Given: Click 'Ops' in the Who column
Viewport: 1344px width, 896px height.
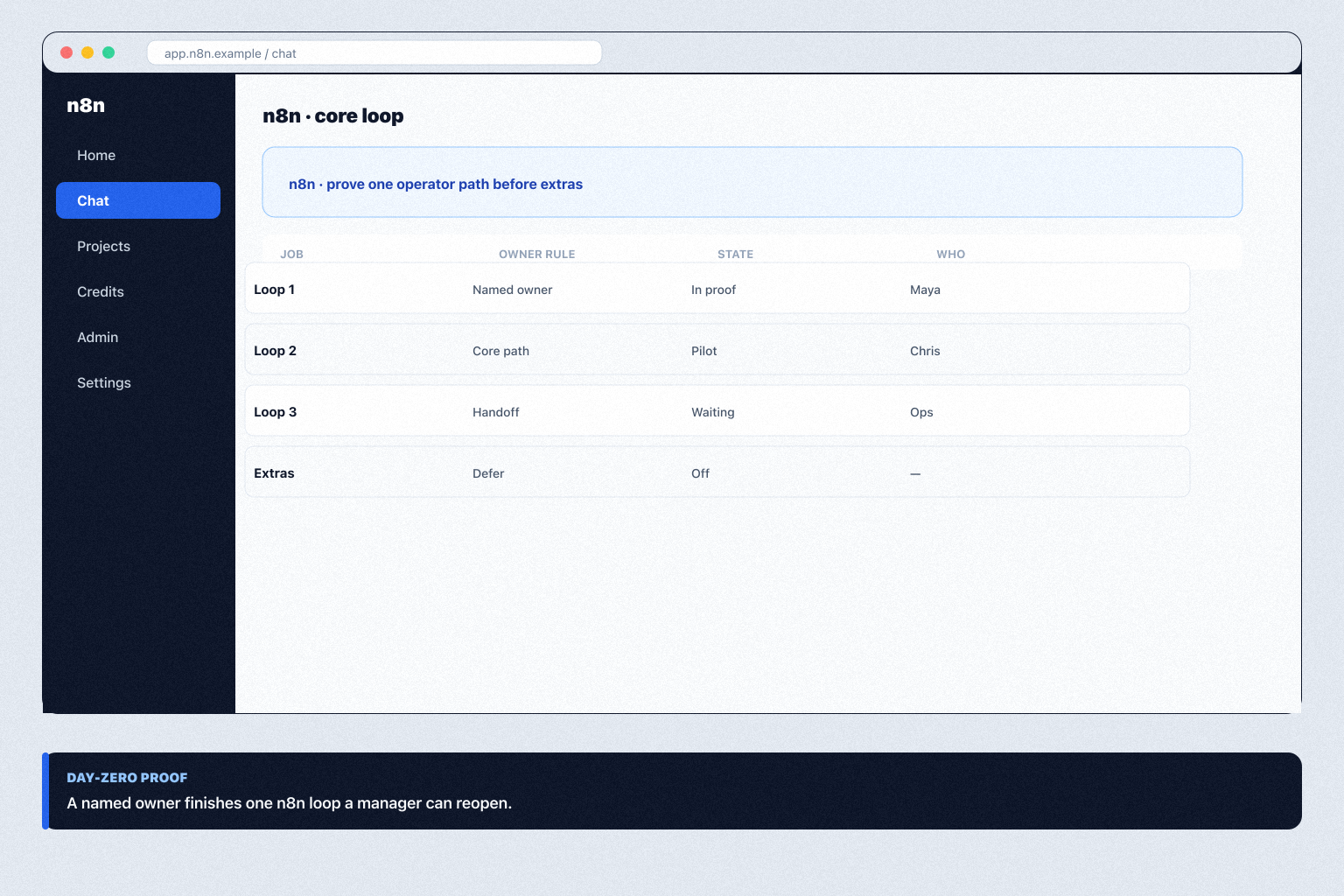Looking at the screenshot, I should coord(921,412).
